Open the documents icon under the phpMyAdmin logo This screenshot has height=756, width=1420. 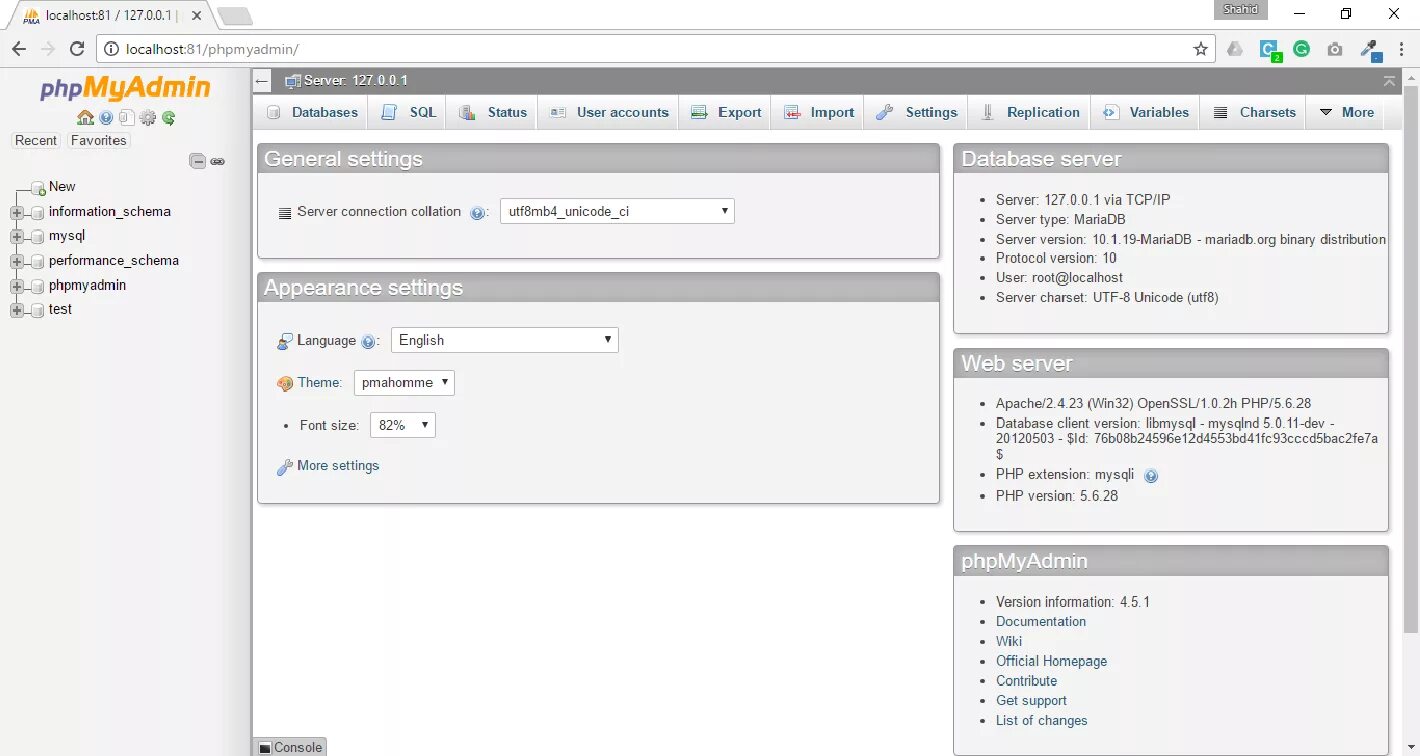coord(126,118)
